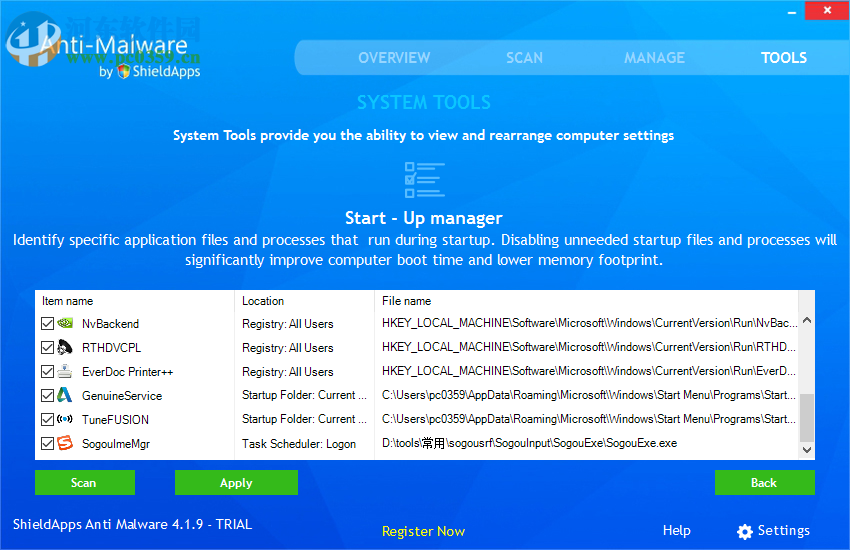The image size is (850, 550).
Task: Click the green Scan button
Action: pyautogui.click(x=85, y=482)
